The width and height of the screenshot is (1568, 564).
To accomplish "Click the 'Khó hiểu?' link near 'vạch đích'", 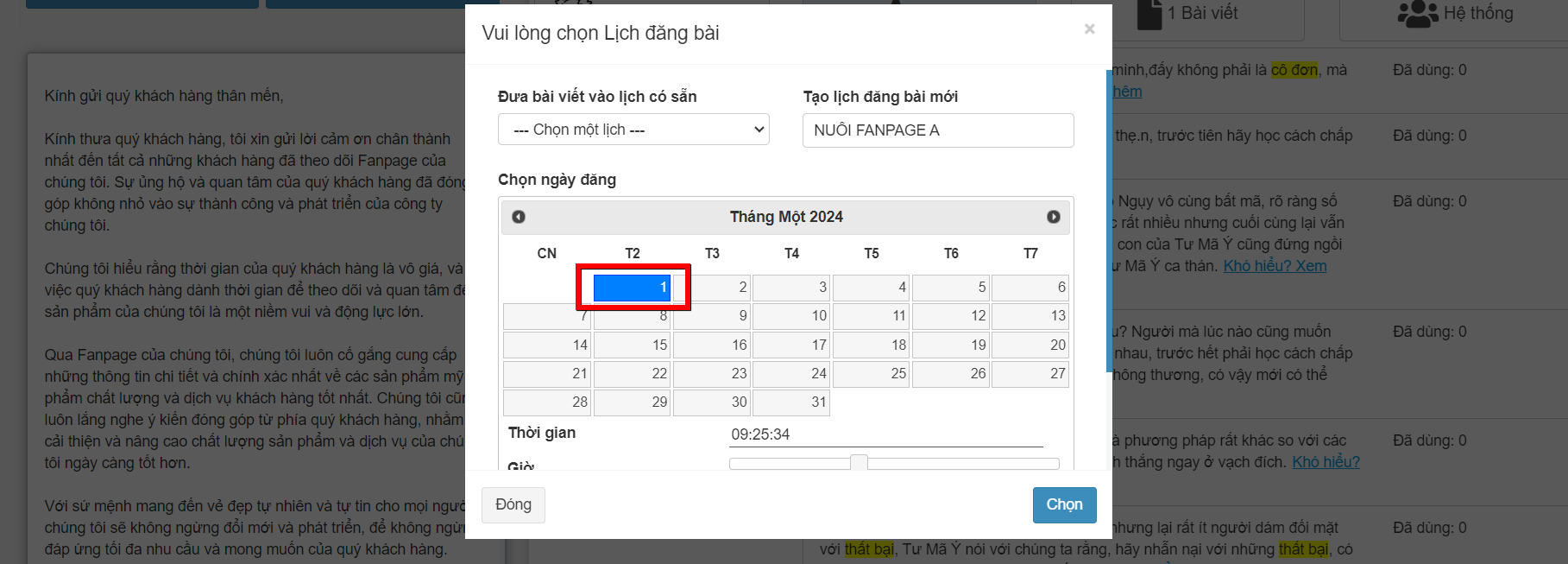I will tap(1326, 462).
